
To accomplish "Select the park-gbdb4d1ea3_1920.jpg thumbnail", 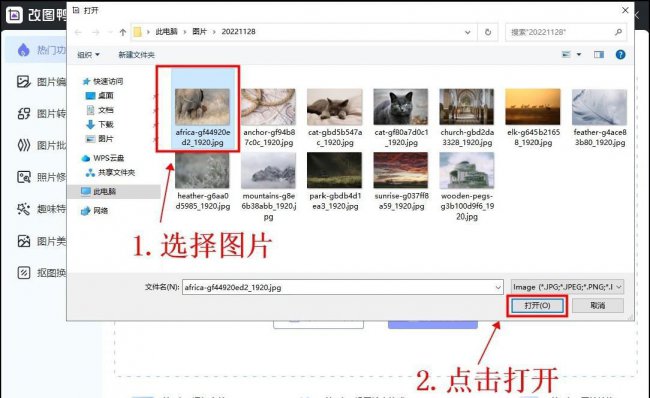I will pyautogui.click(x=335, y=170).
